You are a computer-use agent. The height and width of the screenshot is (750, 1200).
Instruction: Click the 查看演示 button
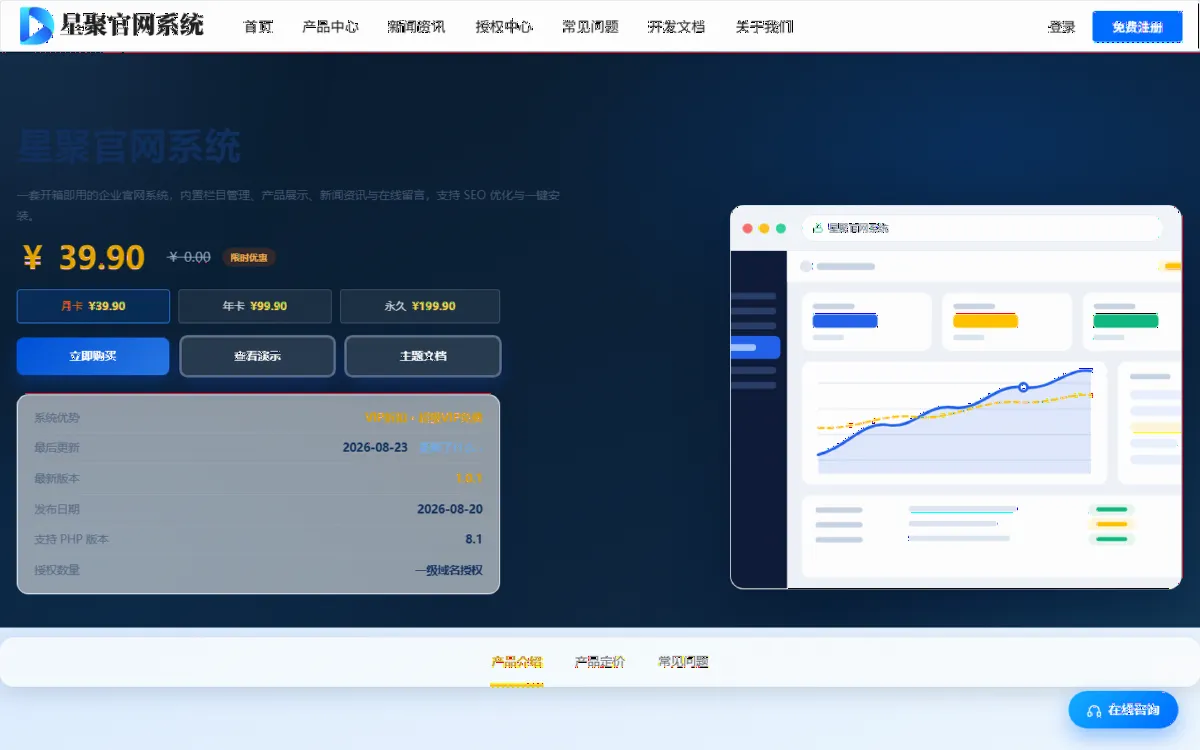tap(257, 356)
